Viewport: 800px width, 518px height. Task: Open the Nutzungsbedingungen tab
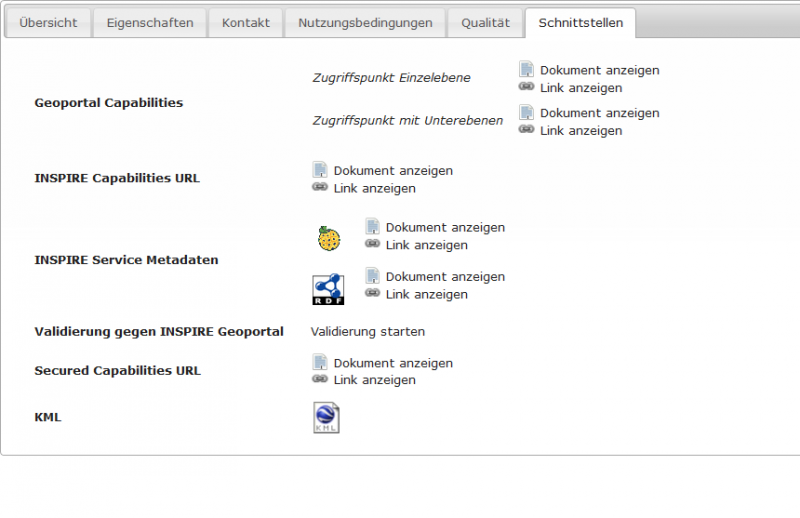[365, 23]
